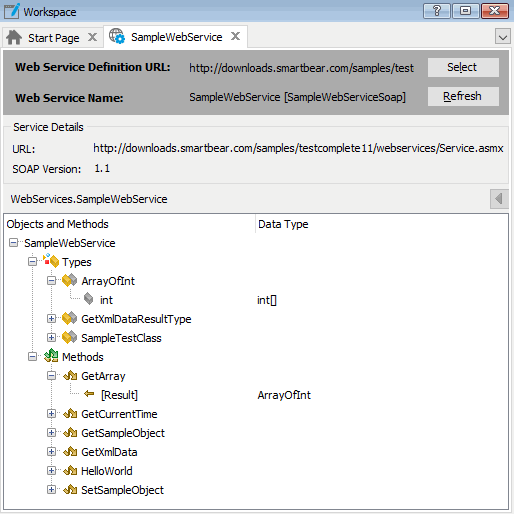The width and height of the screenshot is (514, 514).
Task: Expand the GetCurrentTime method node
Action: (51, 414)
